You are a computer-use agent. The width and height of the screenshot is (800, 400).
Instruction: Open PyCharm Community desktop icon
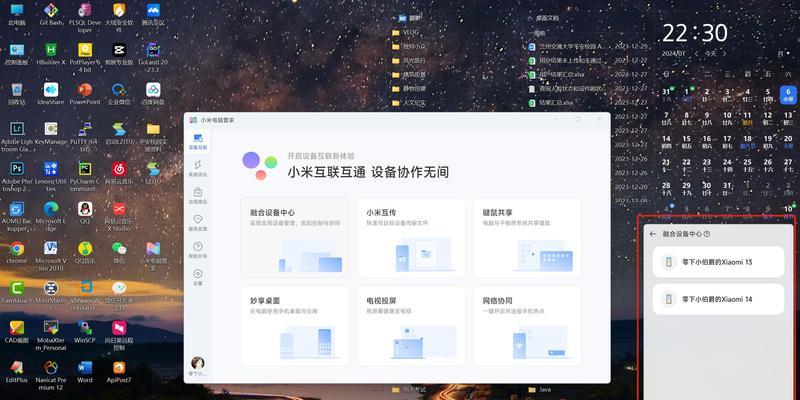coord(85,177)
